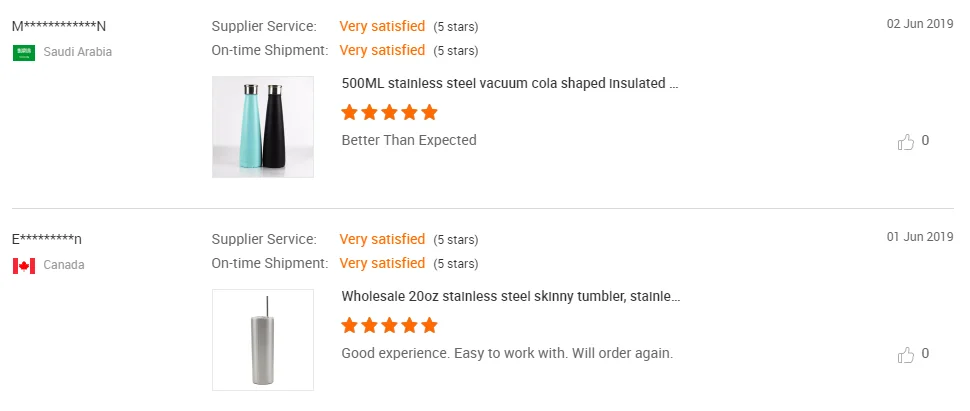Image resolution: width=970 pixels, height=411 pixels.
Task: Click the fifth star of cola bottle rating
Action: [x=429, y=112]
